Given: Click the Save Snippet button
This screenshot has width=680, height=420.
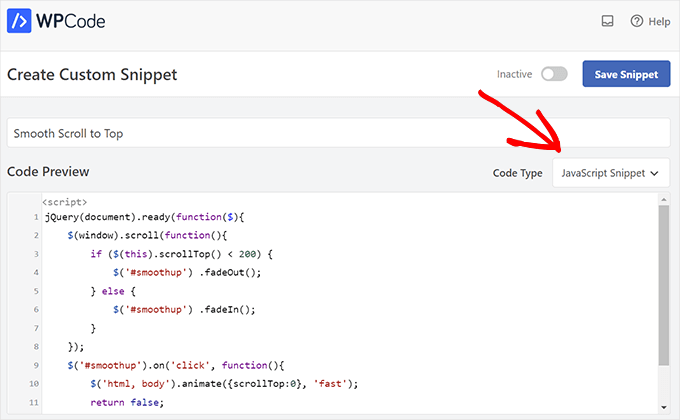Looking at the screenshot, I should [x=626, y=74].
